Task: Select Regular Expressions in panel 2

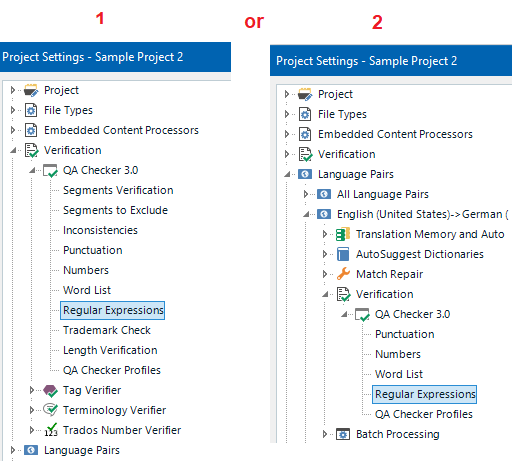Action: [425, 394]
